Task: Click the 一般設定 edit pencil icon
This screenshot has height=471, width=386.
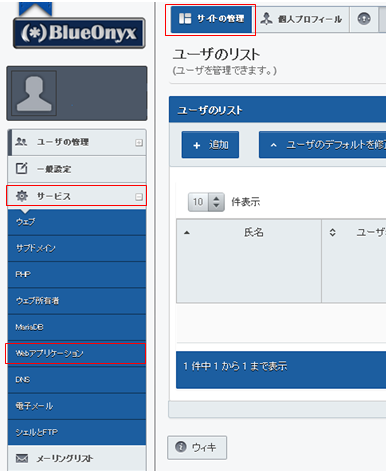Action: [x=22, y=168]
